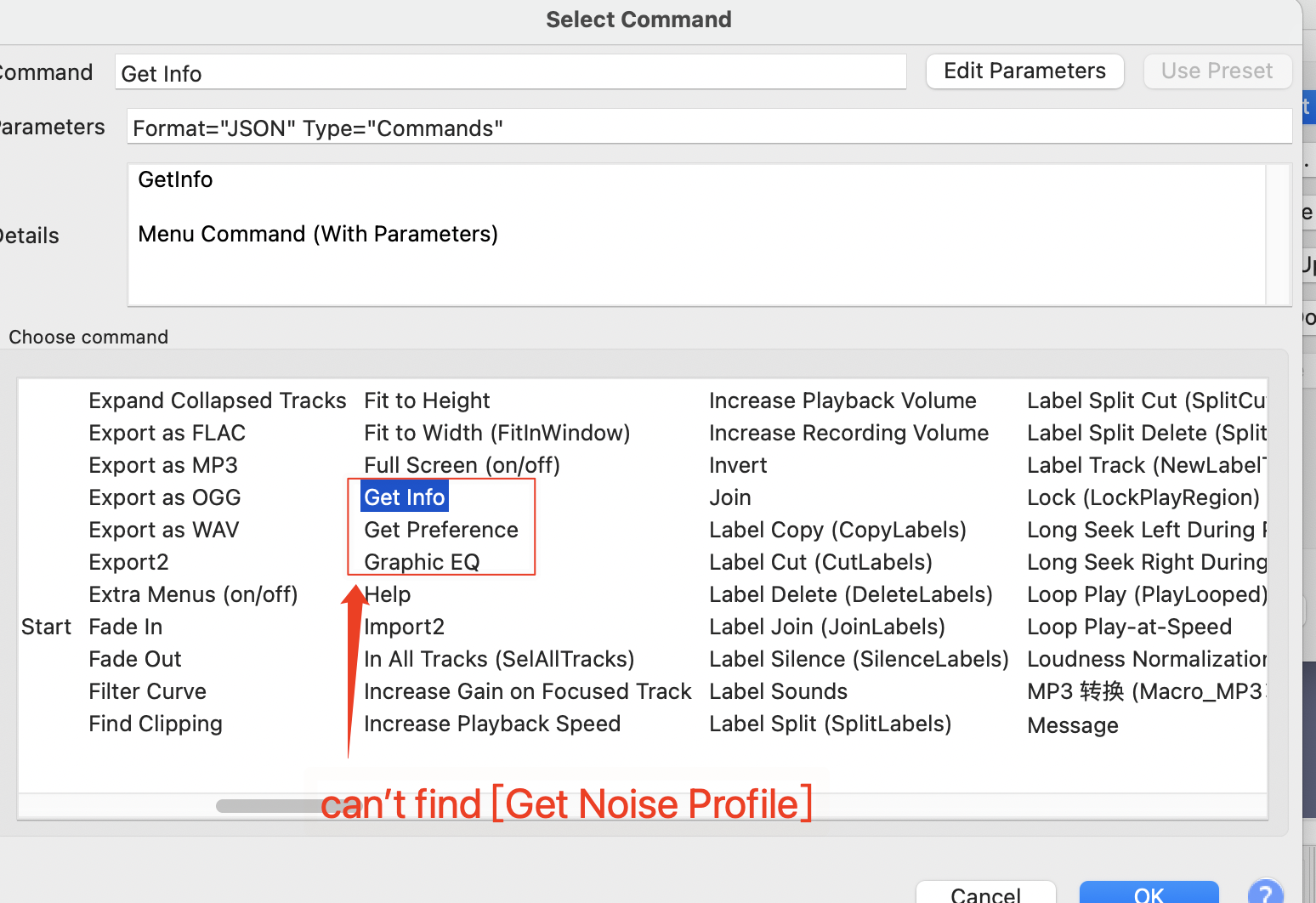Viewport: 1316px width, 903px height.
Task: Click inside the Command text field
Action: coord(510,72)
